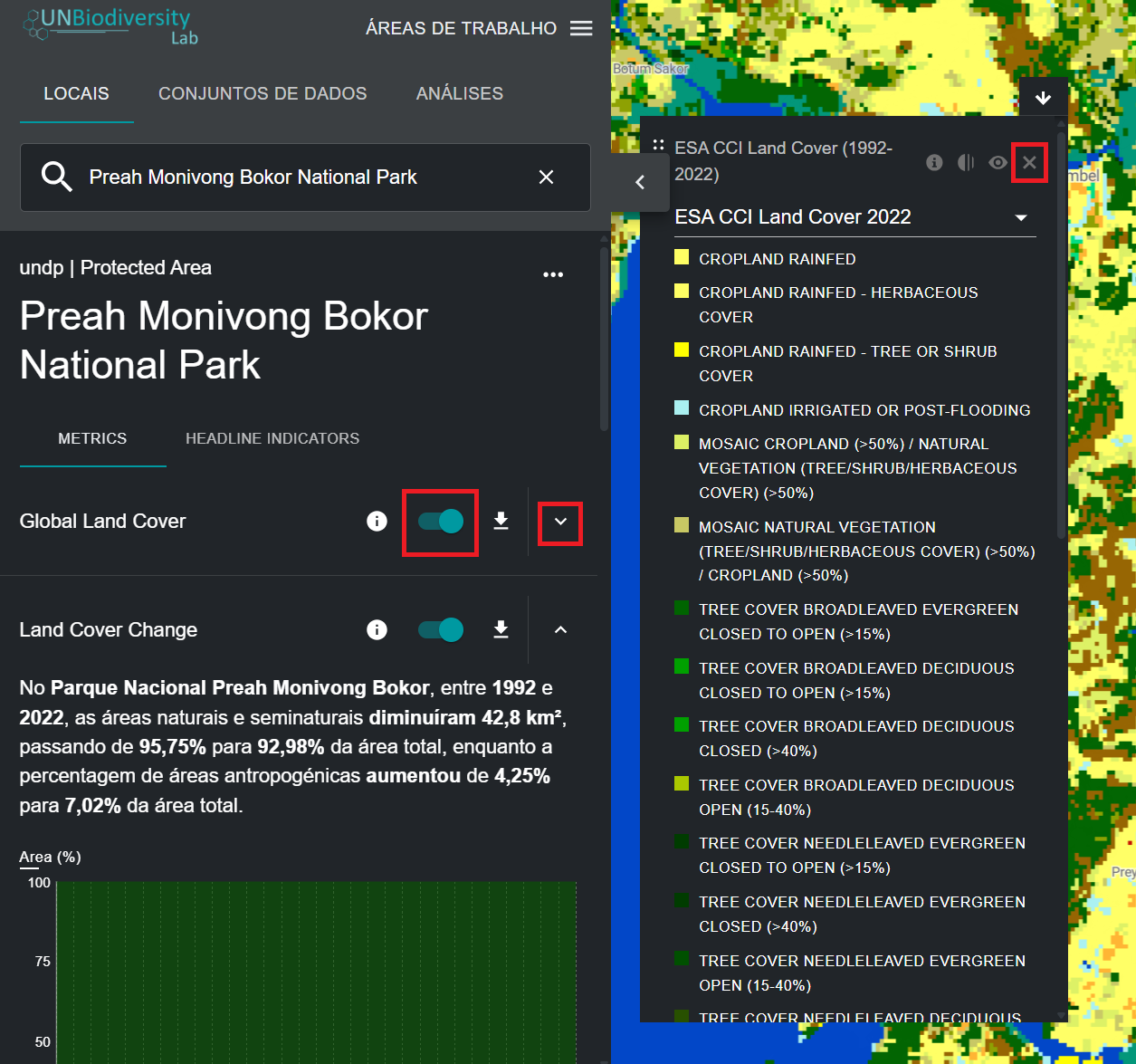Open the ESA CCI Land Cover 2022 year dropdown
1136x1064 pixels.
[1021, 217]
